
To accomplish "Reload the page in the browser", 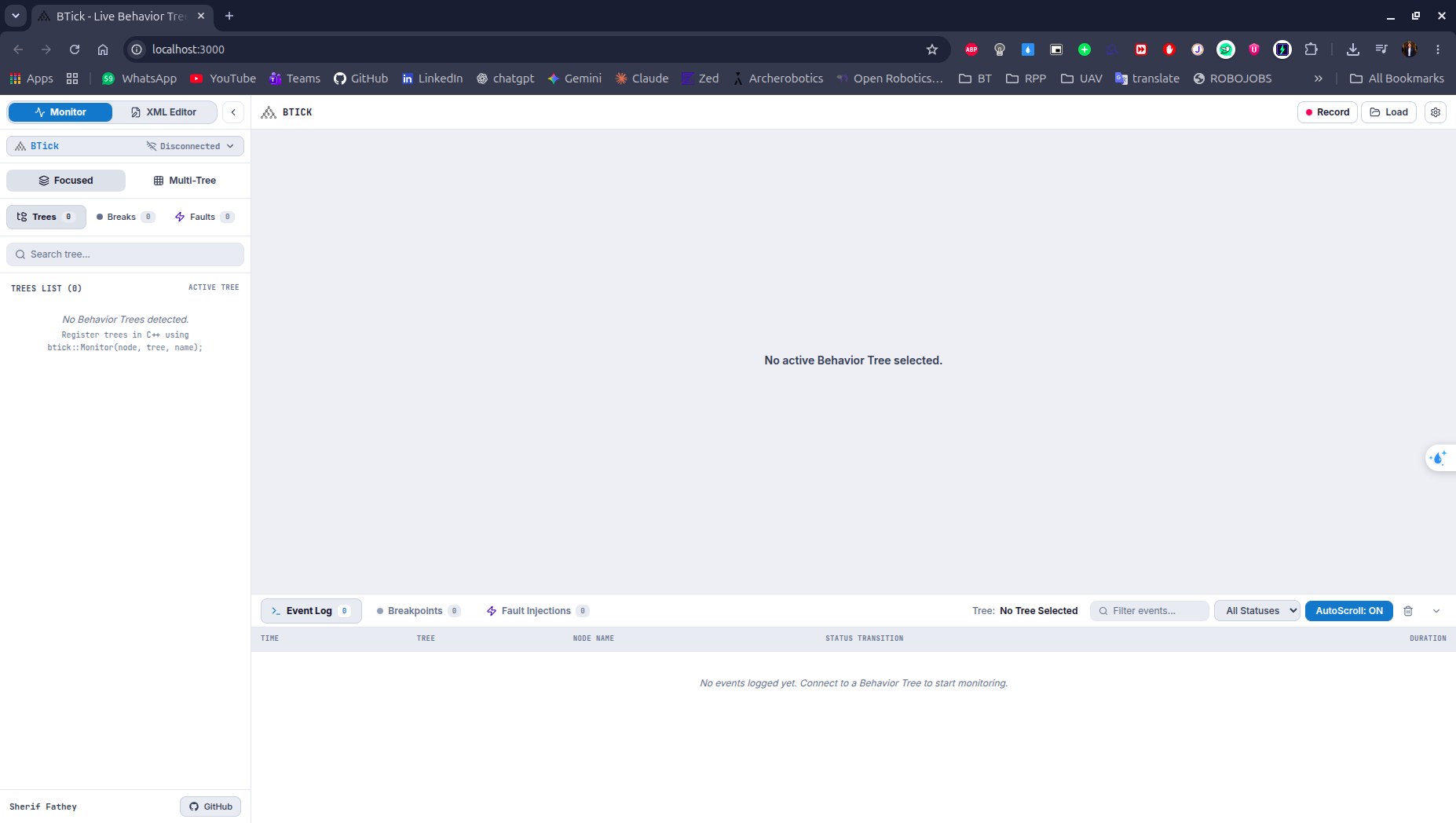I will coord(75,49).
